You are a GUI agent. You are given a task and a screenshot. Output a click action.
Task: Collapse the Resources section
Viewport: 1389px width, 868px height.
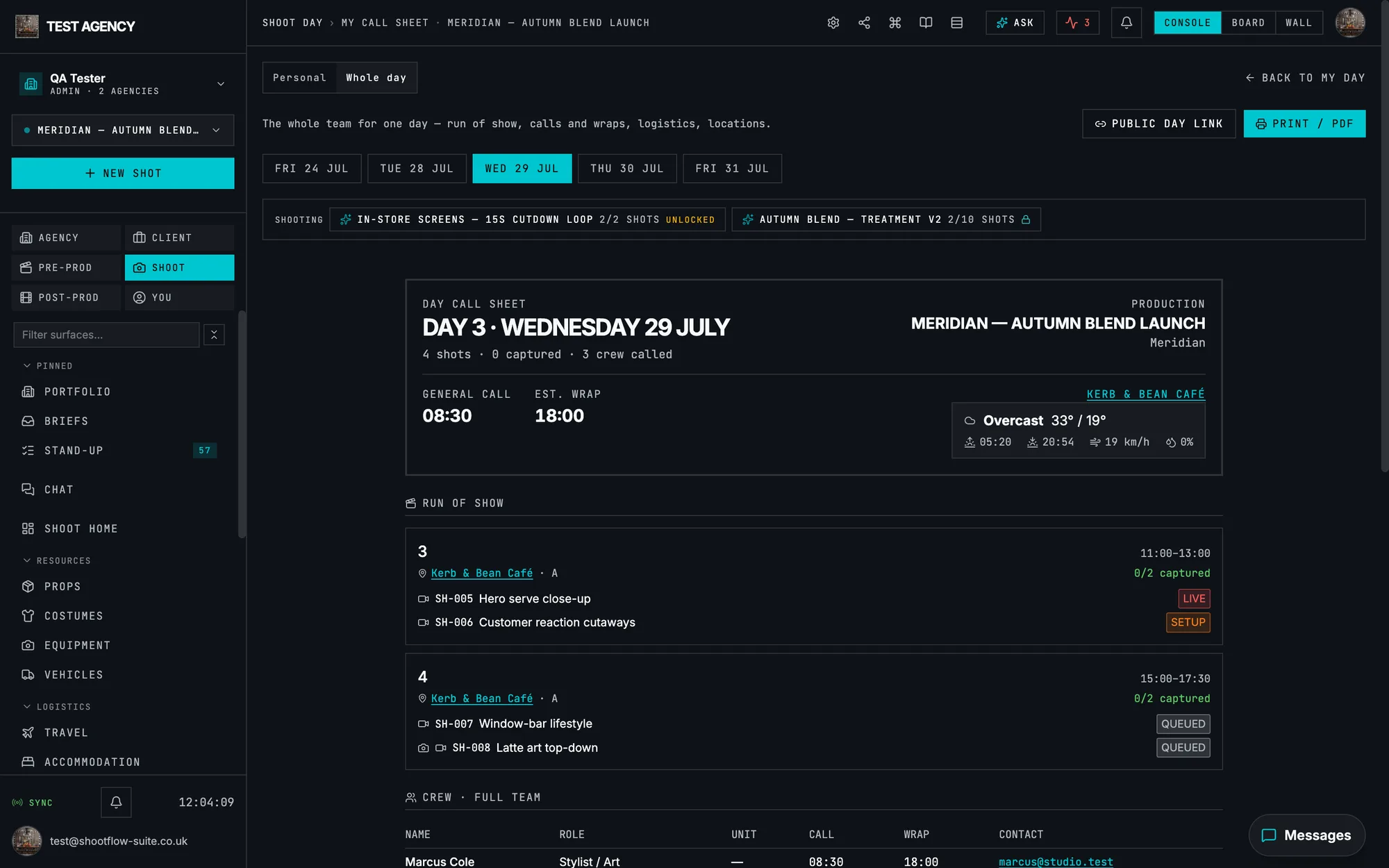click(x=57, y=560)
